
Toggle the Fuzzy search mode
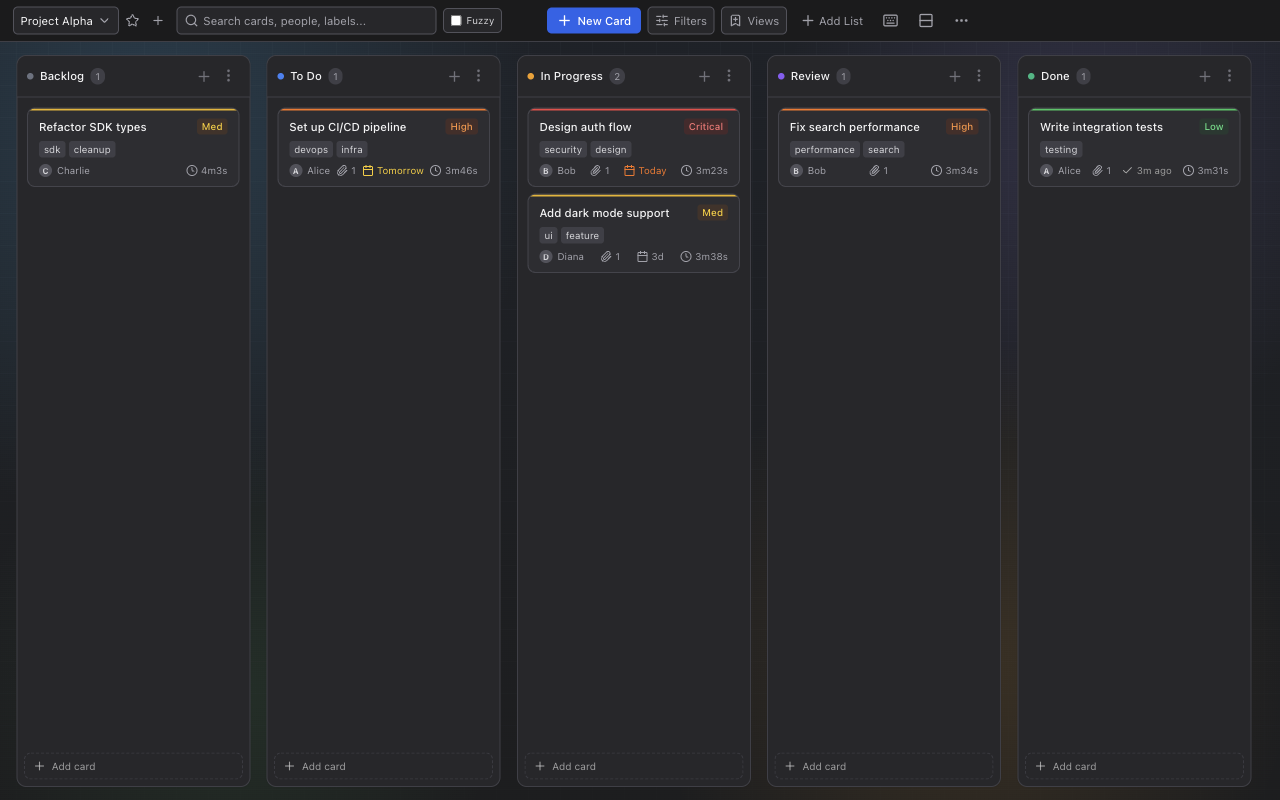coord(472,20)
